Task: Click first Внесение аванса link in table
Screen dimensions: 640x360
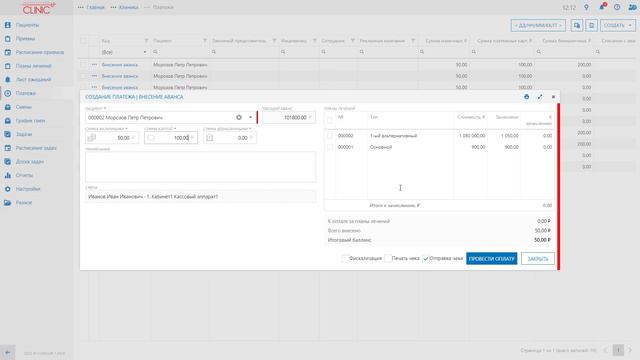Action: pyautogui.click(x=120, y=65)
